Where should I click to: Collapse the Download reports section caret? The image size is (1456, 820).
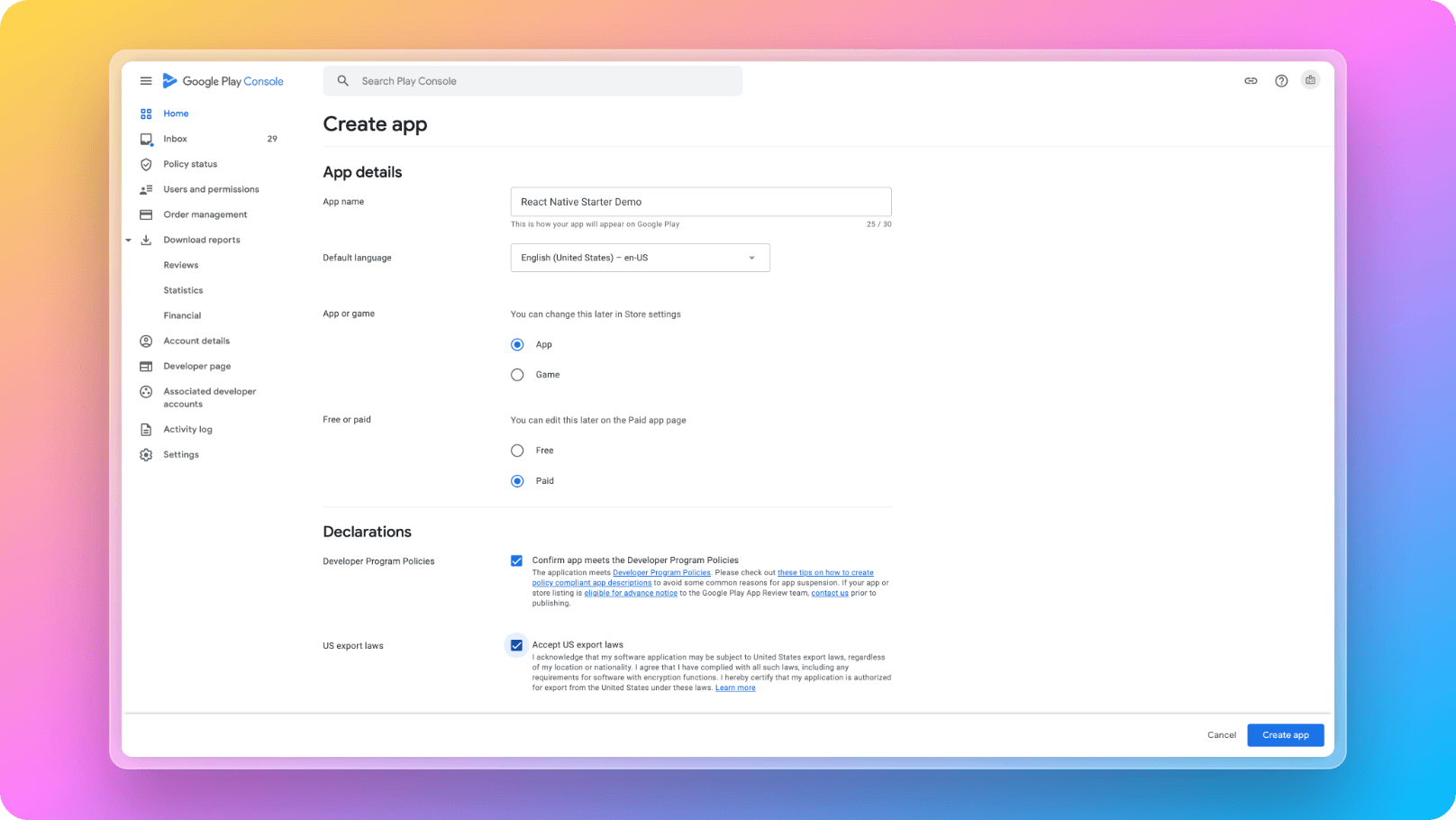(x=128, y=240)
